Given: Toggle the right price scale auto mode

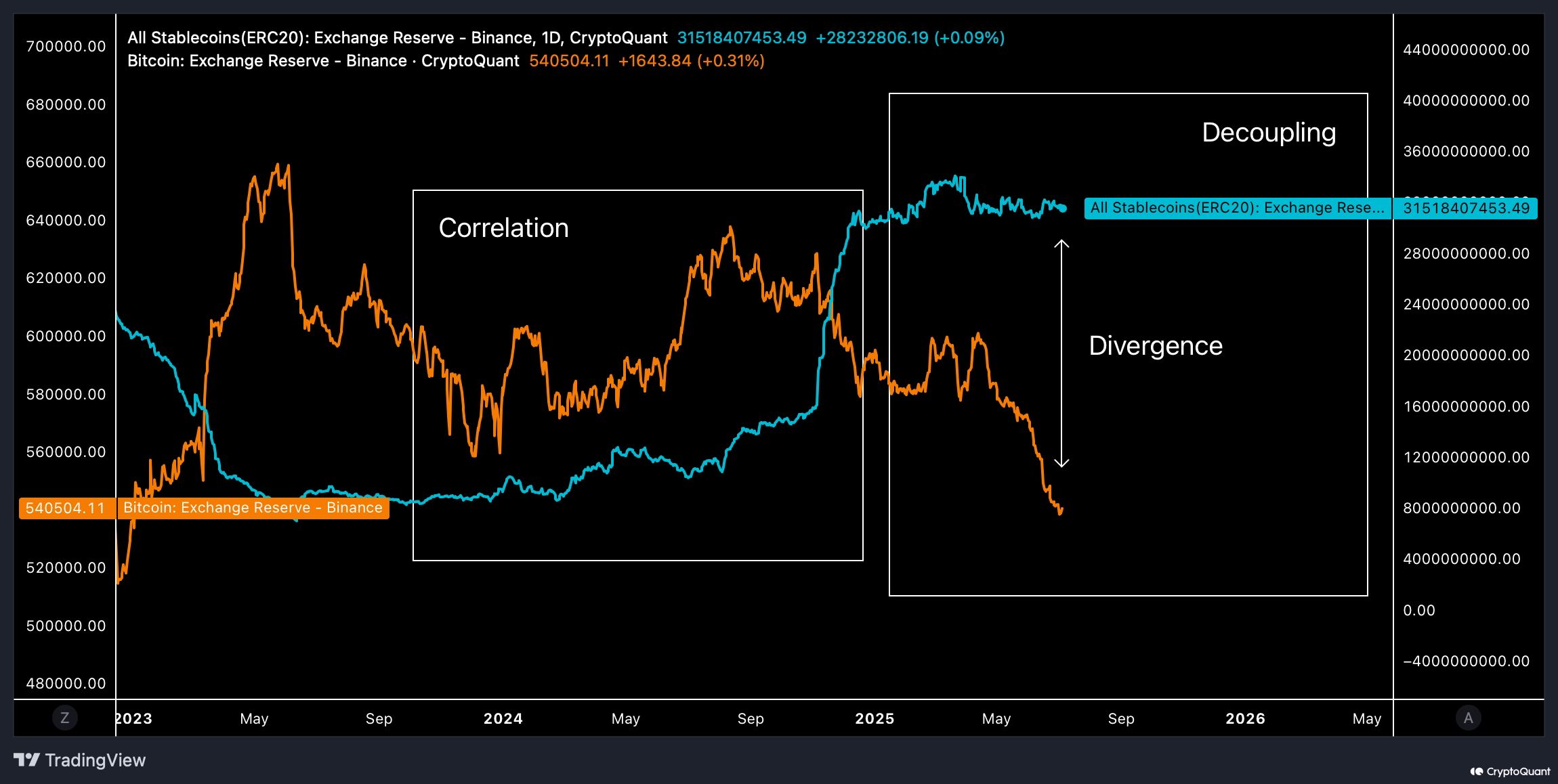Looking at the screenshot, I should tap(1468, 718).
